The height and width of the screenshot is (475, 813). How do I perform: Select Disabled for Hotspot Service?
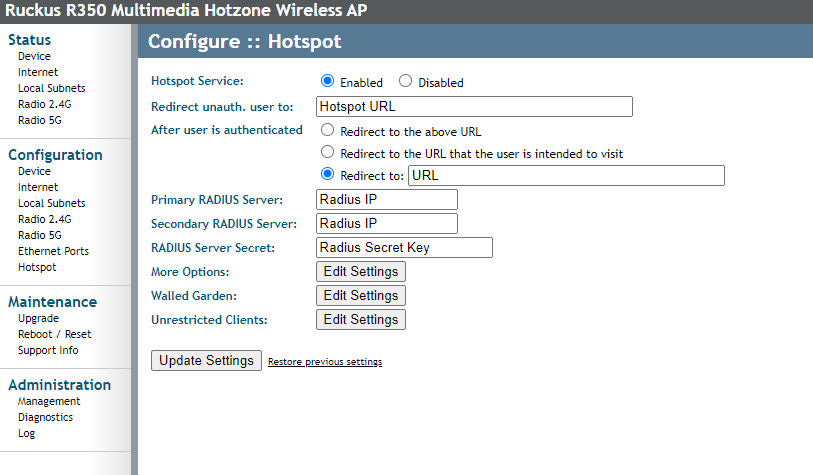406,82
